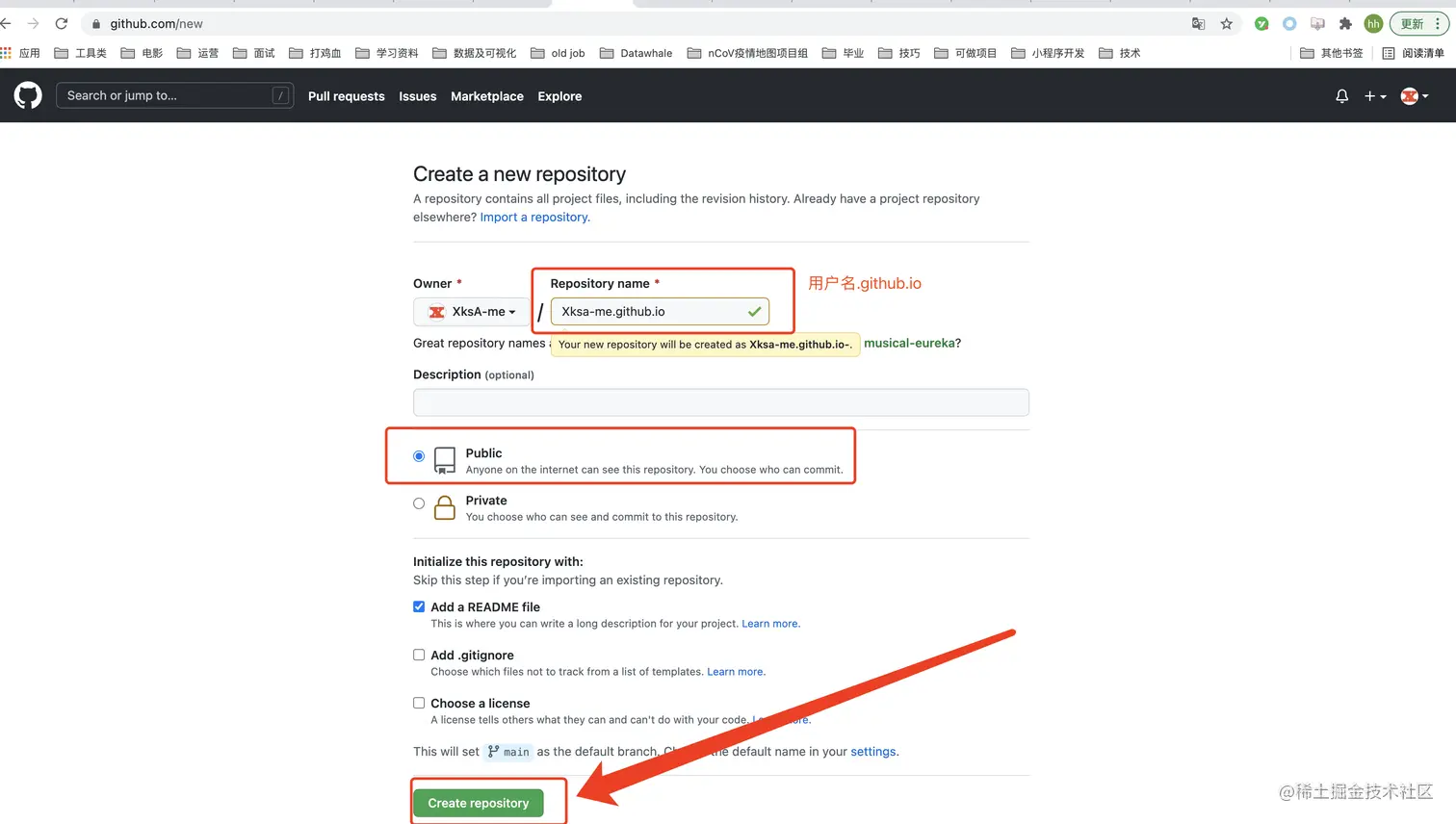Open Explore in header
Screen dimensions: 1456x824
point(559,96)
